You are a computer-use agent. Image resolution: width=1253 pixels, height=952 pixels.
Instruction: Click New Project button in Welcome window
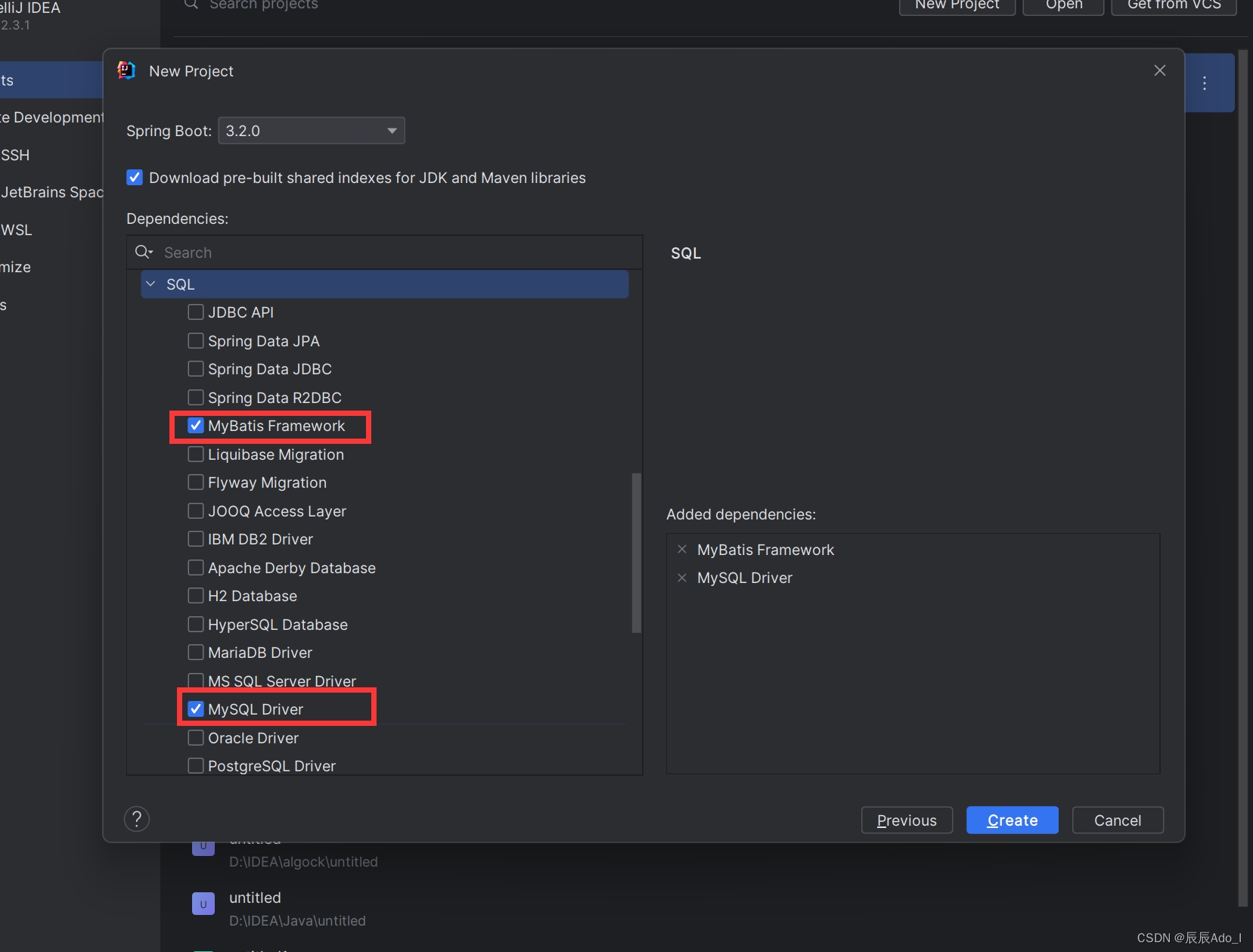click(x=957, y=5)
